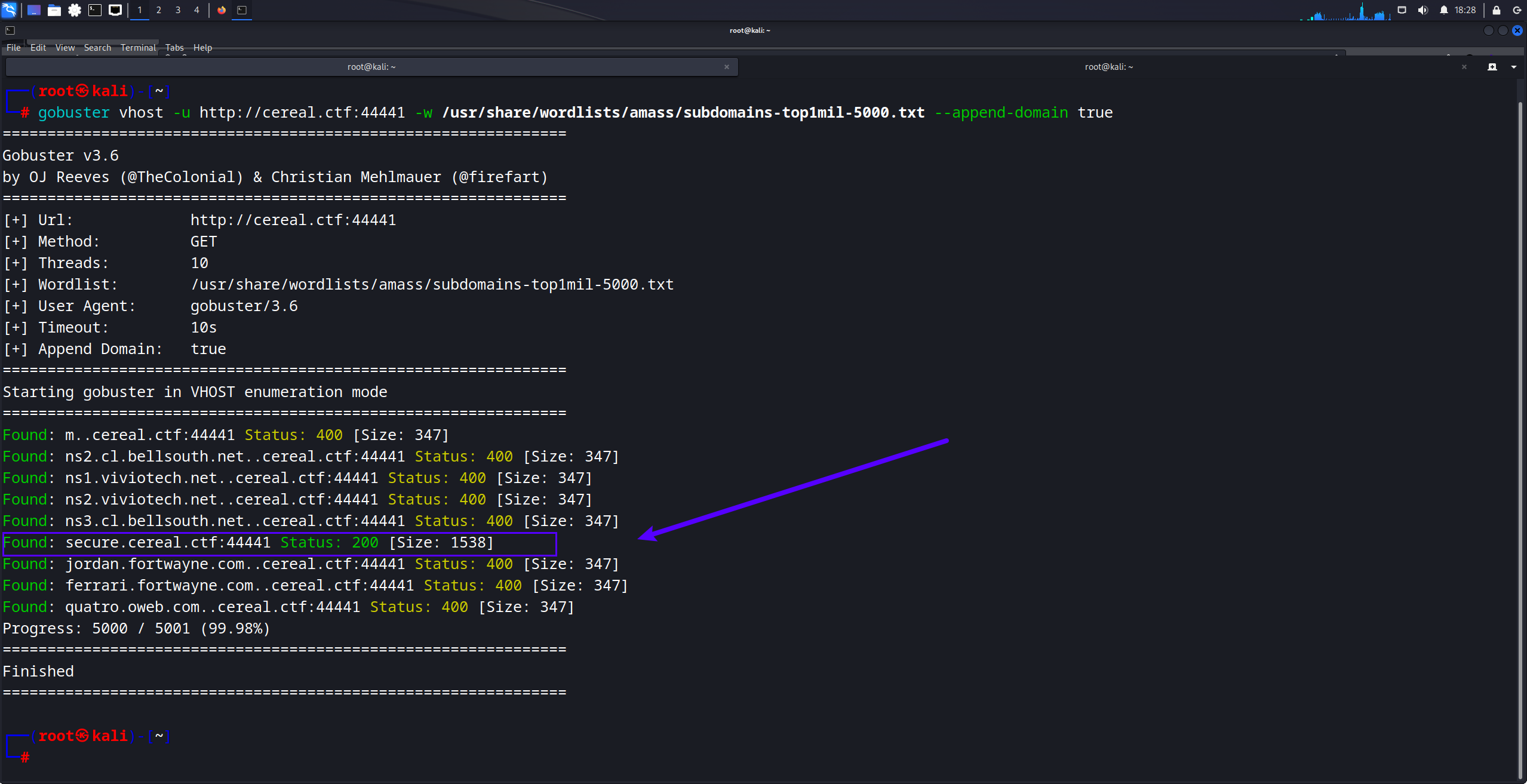Click the ferrari.fortwayne.com result line

tap(315, 586)
